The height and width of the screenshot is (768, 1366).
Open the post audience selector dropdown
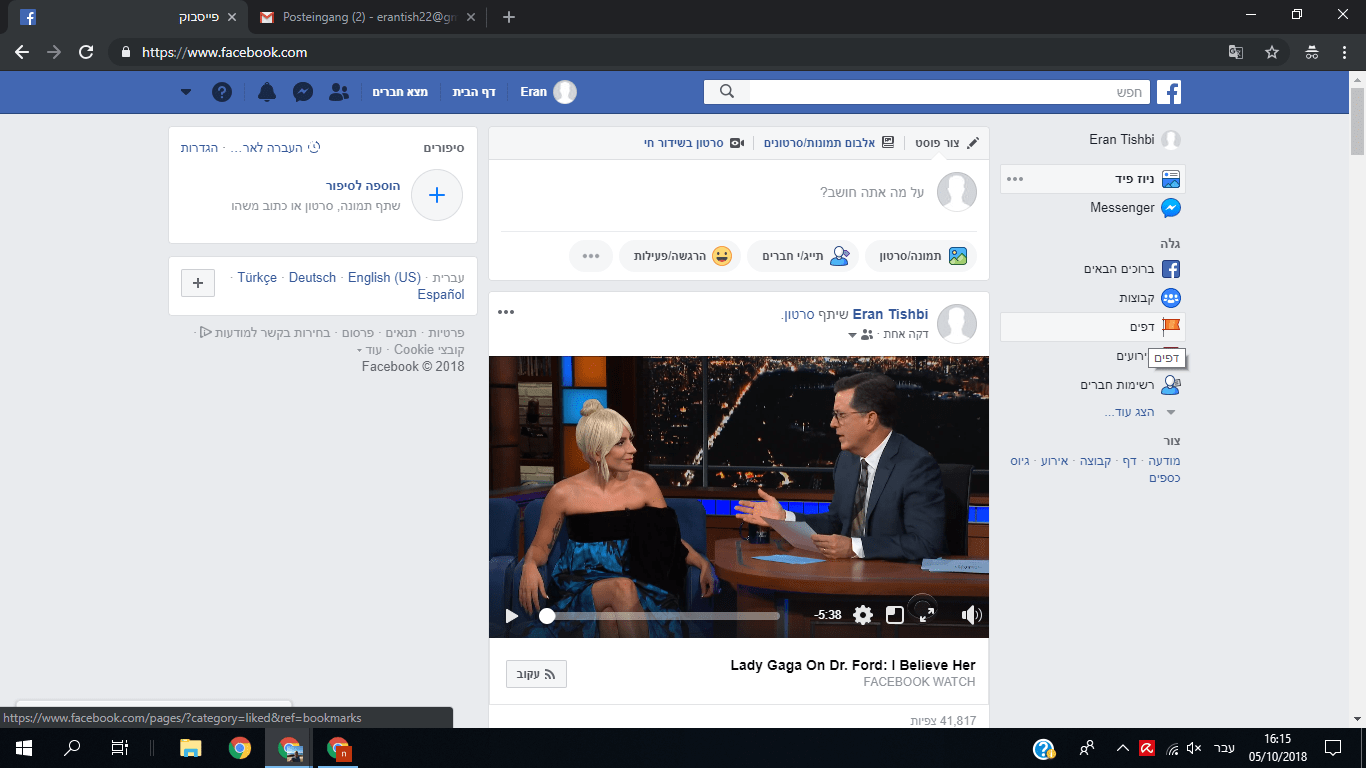point(859,334)
